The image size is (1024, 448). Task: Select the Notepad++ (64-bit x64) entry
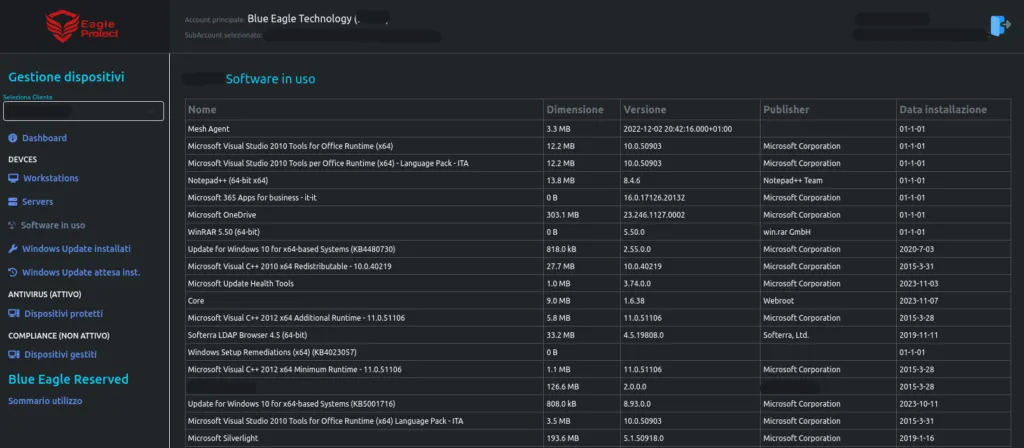tap(228, 180)
